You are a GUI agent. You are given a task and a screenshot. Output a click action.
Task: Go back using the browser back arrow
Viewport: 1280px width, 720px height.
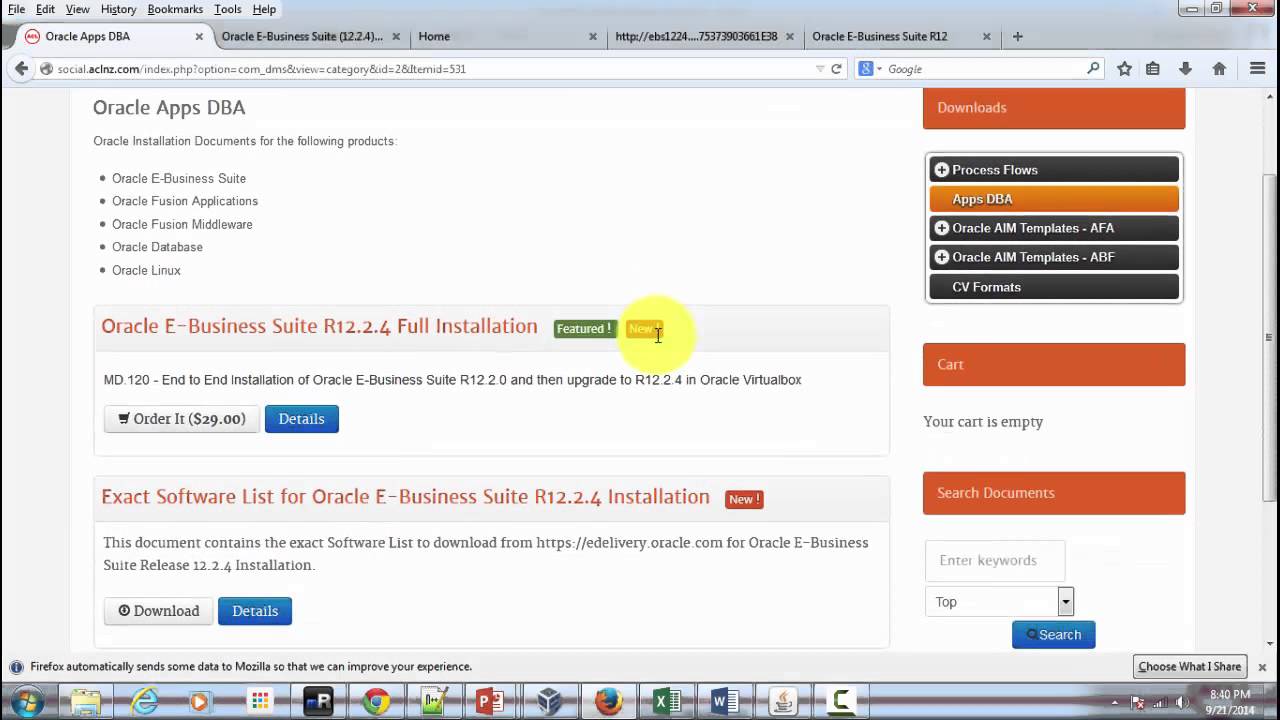21,69
